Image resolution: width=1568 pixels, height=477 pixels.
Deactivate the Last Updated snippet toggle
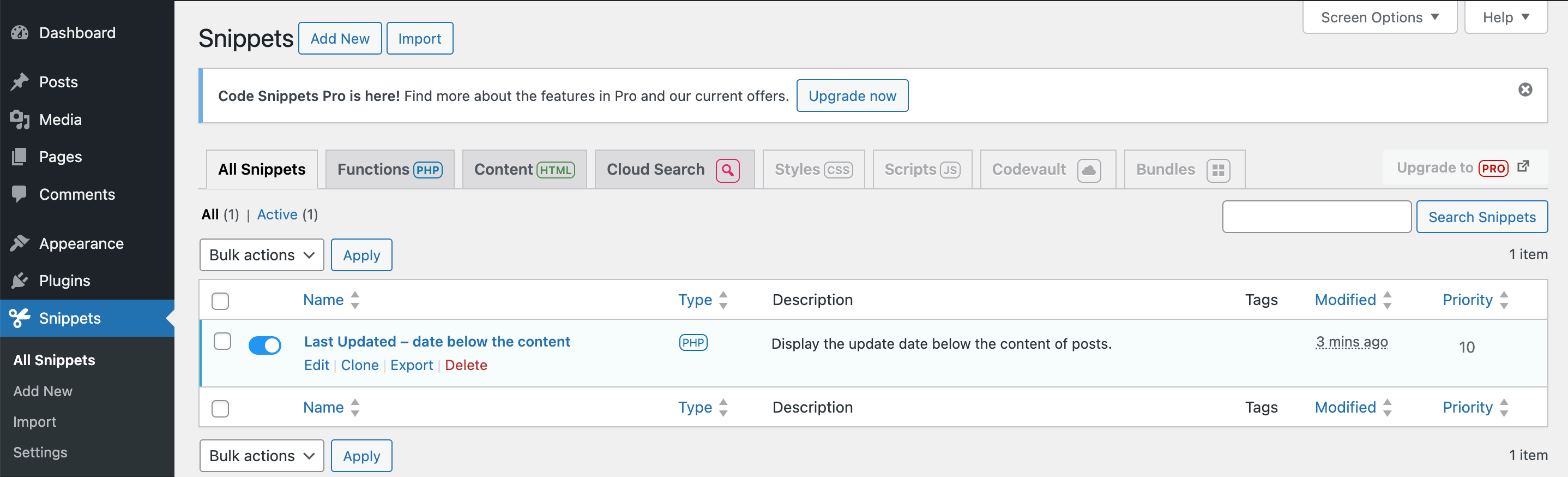[x=265, y=345]
